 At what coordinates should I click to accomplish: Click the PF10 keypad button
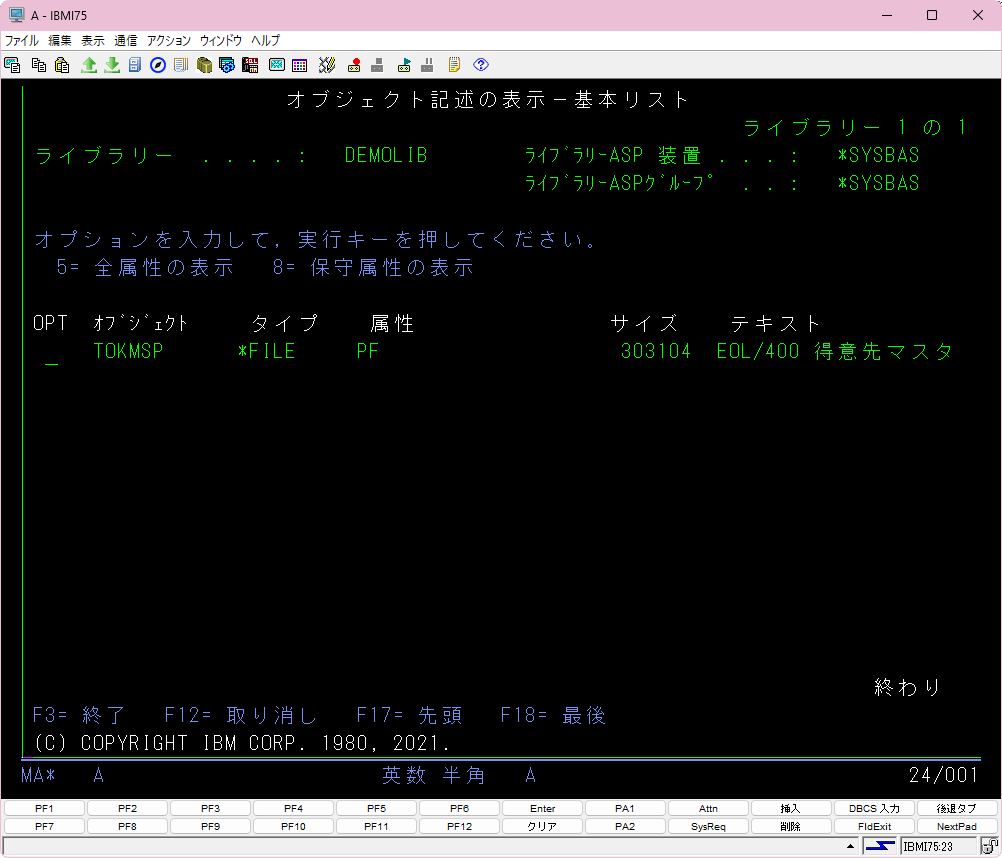pos(293,826)
